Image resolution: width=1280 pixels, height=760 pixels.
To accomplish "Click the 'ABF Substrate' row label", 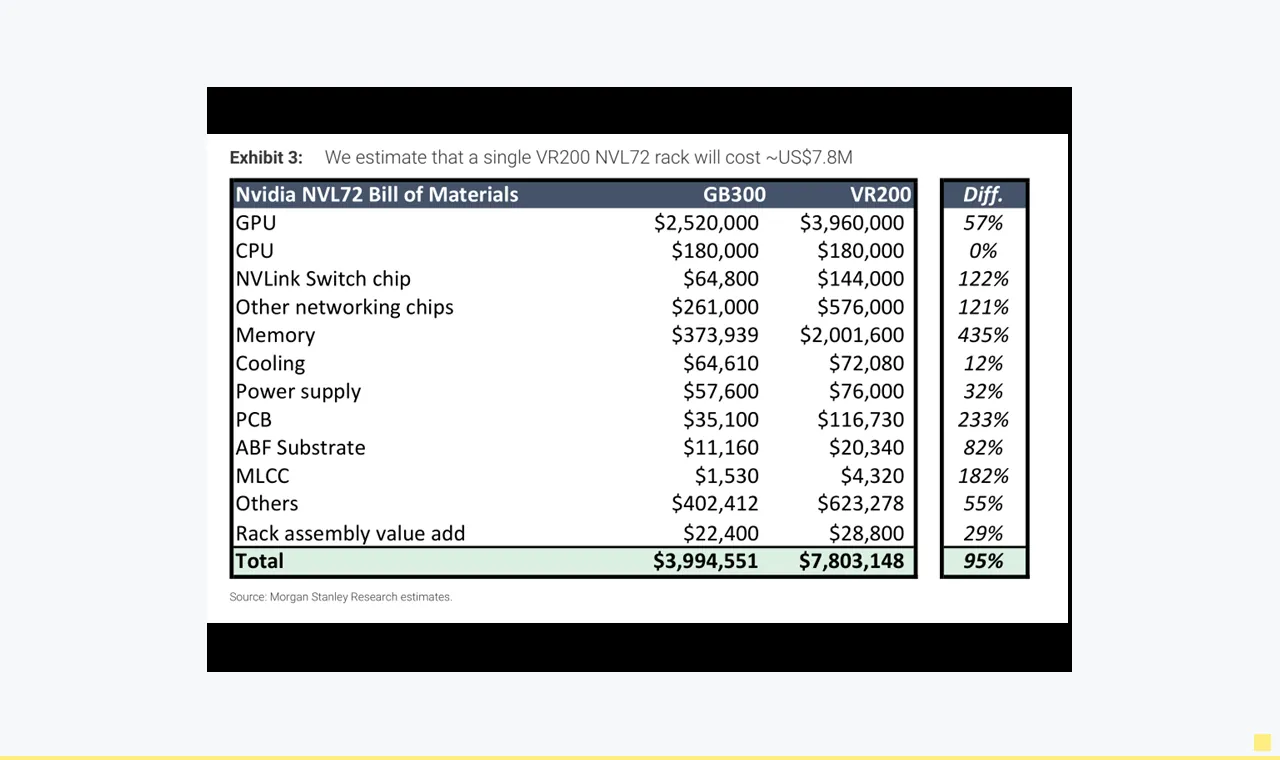I will coord(301,447).
